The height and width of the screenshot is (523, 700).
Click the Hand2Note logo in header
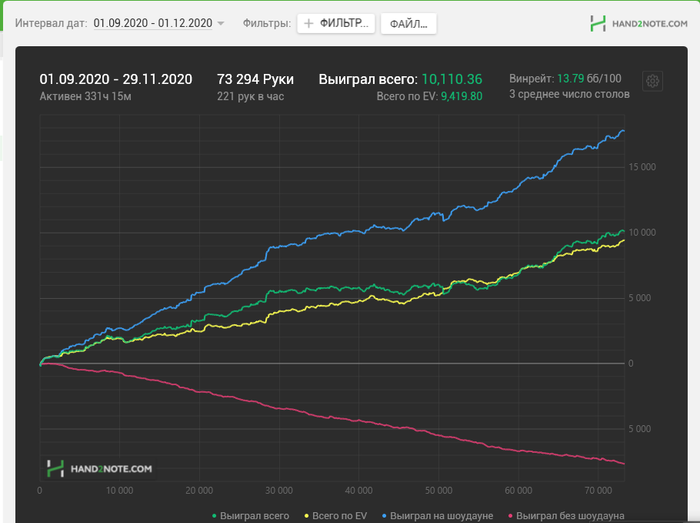tap(639, 24)
